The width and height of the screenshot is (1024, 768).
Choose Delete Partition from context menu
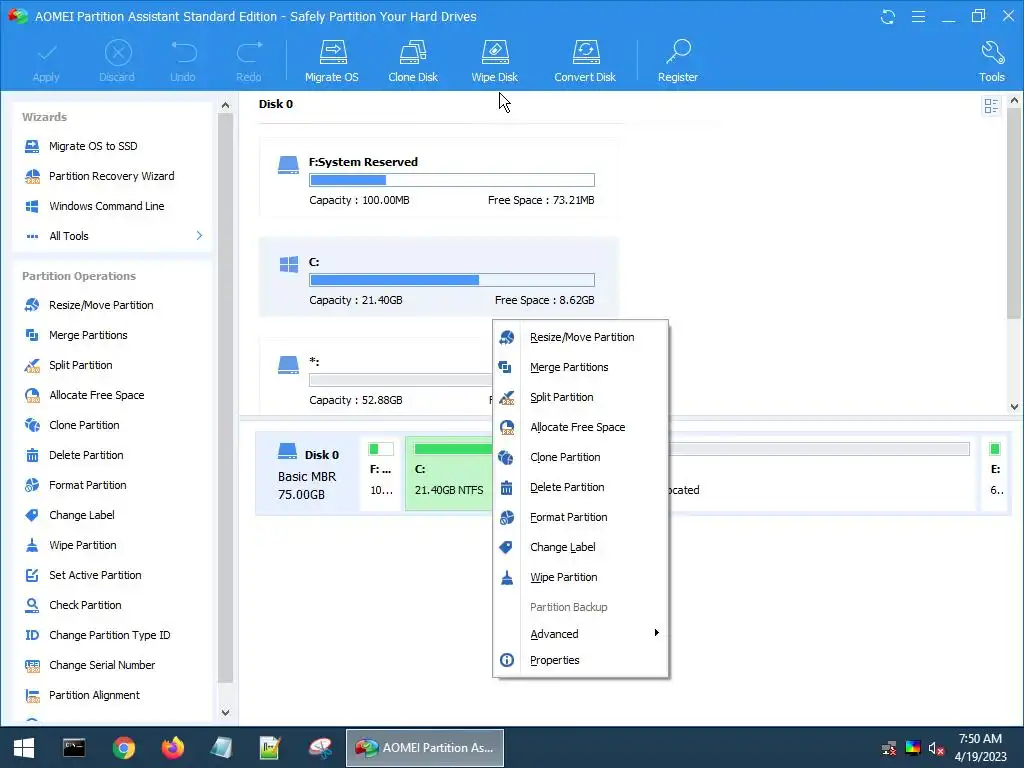click(x=580, y=487)
